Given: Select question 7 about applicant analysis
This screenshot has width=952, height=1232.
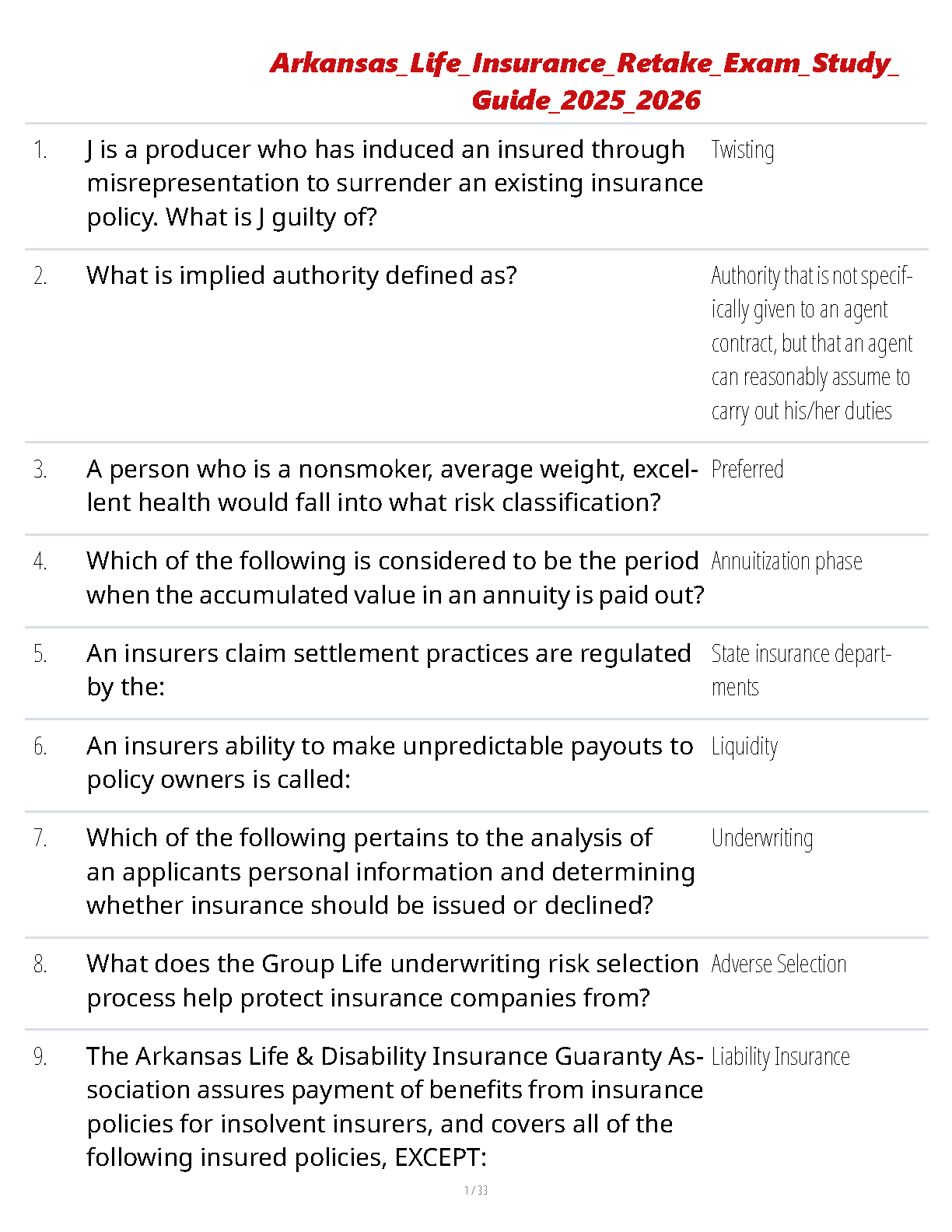Looking at the screenshot, I should point(390,872).
